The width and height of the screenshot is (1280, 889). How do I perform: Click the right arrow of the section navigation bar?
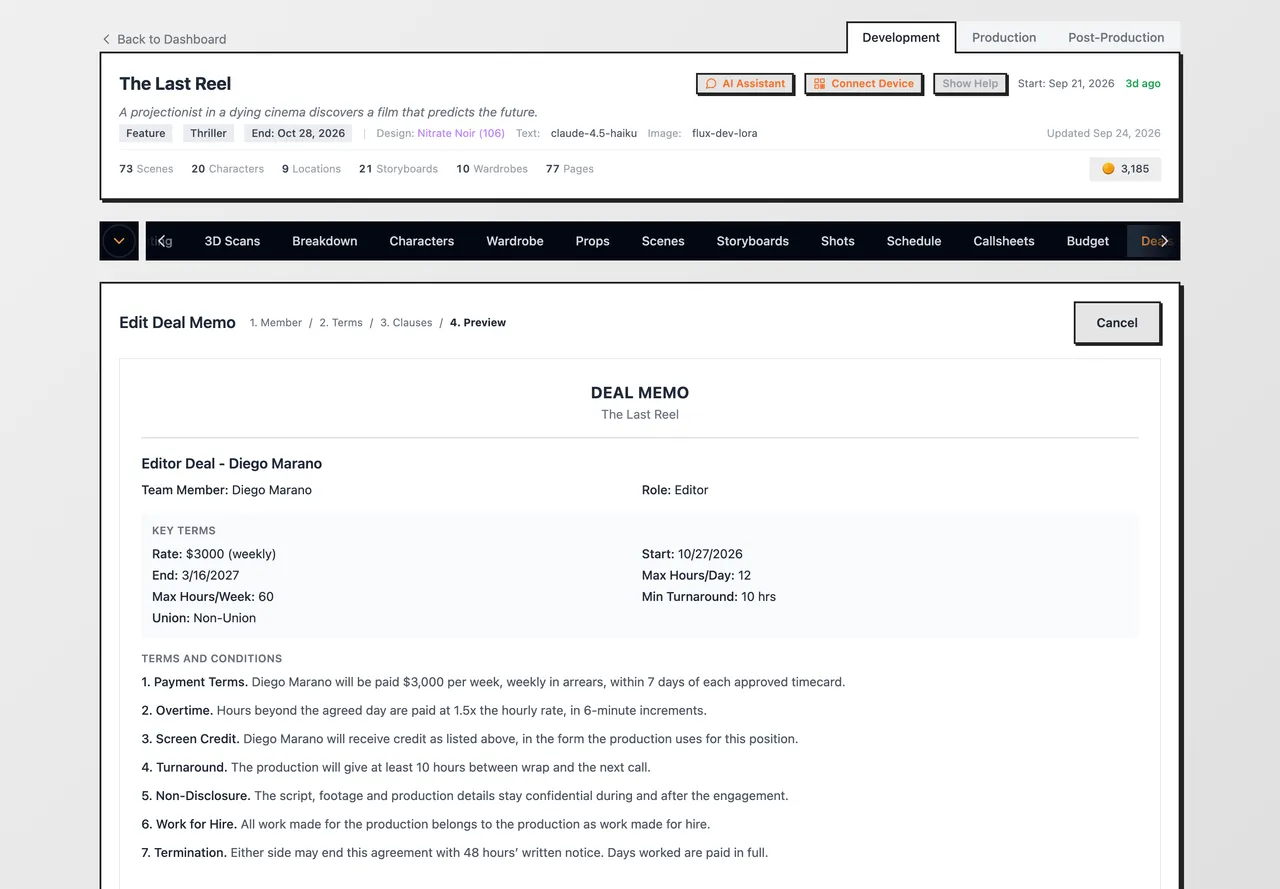click(1164, 241)
